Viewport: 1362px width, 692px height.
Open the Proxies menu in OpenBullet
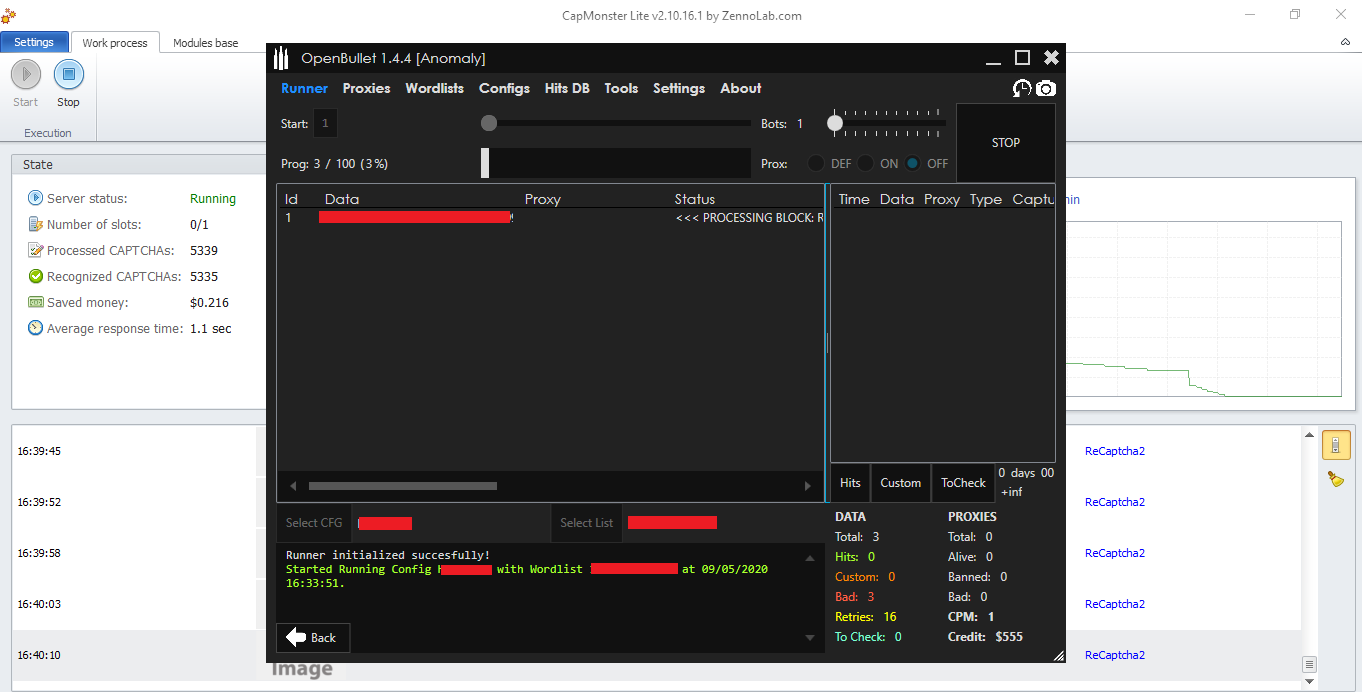(366, 88)
